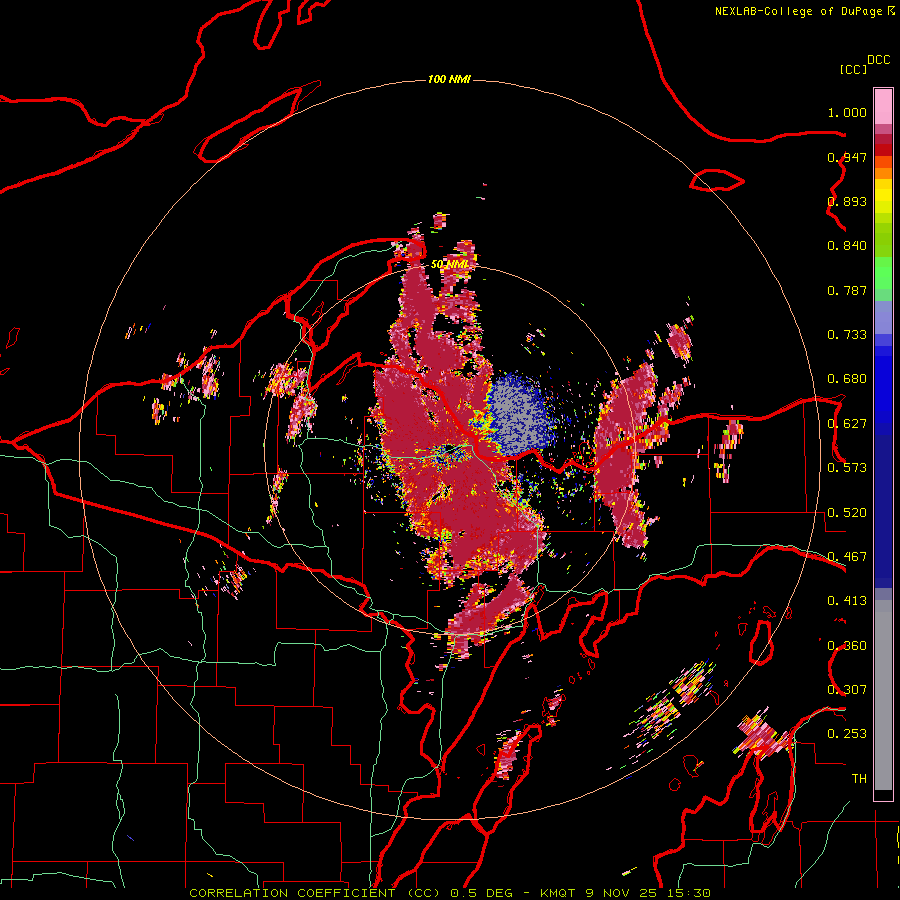The height and width of the screenshot is (900, 900).
Task: Click the 0.253 scale value
Action: tap(847, 734)
